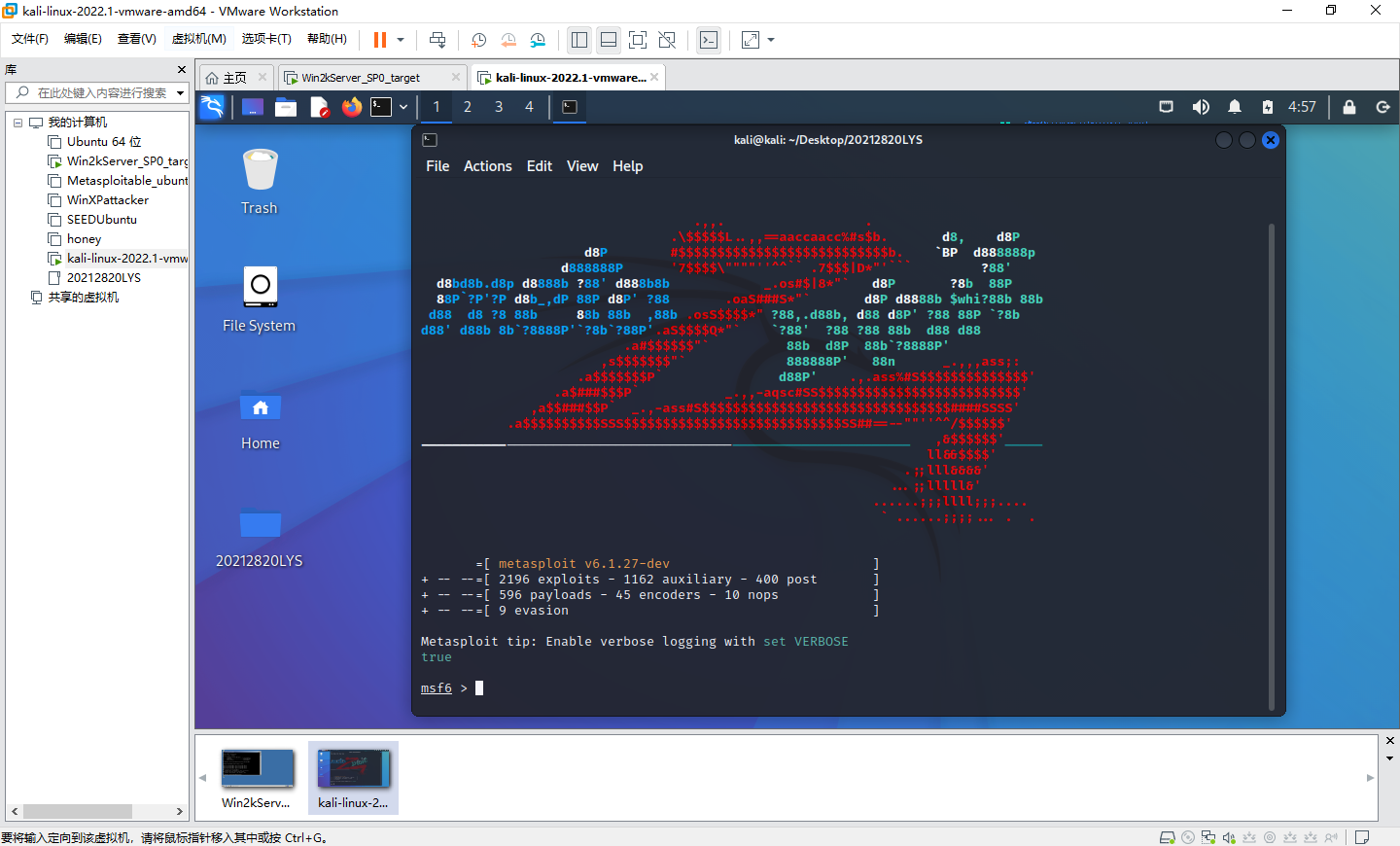This screenshot has width=1400, height=846.
Task: Select the Win2kServ... VM thumbnail
Action: [257, 779]
